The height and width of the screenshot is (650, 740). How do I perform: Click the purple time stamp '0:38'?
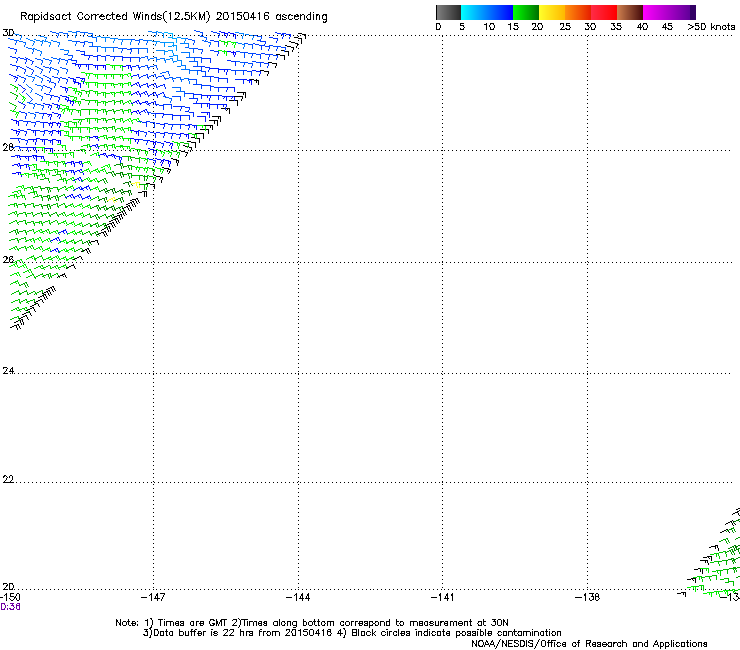click(x=10, y=607)
